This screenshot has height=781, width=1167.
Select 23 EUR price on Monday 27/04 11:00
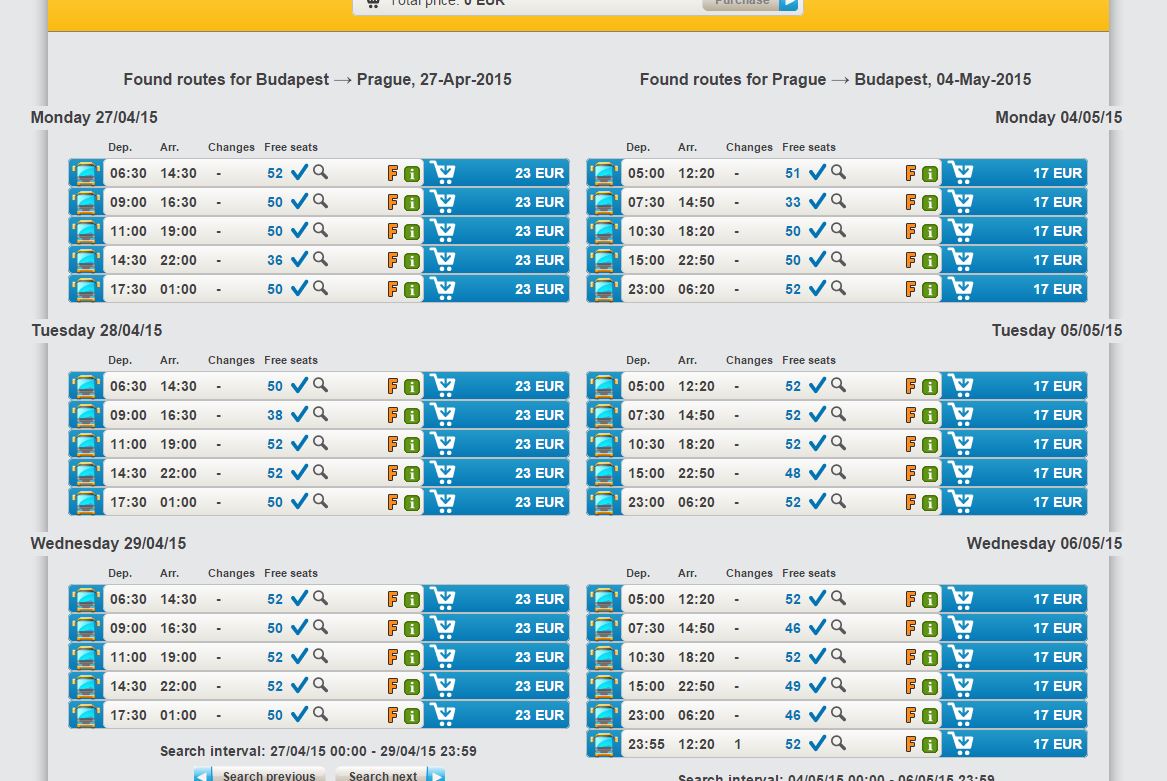(539, 231)
